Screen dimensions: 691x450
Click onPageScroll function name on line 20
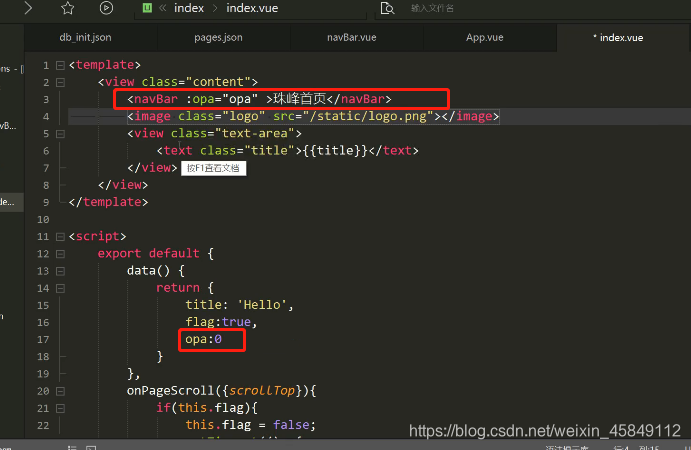[x=171, y=391]
